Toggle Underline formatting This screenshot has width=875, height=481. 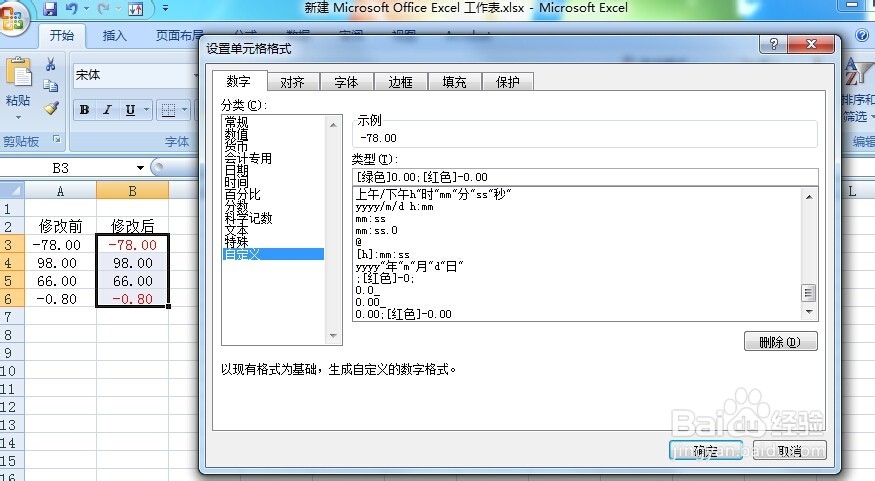tap(130, 109)
